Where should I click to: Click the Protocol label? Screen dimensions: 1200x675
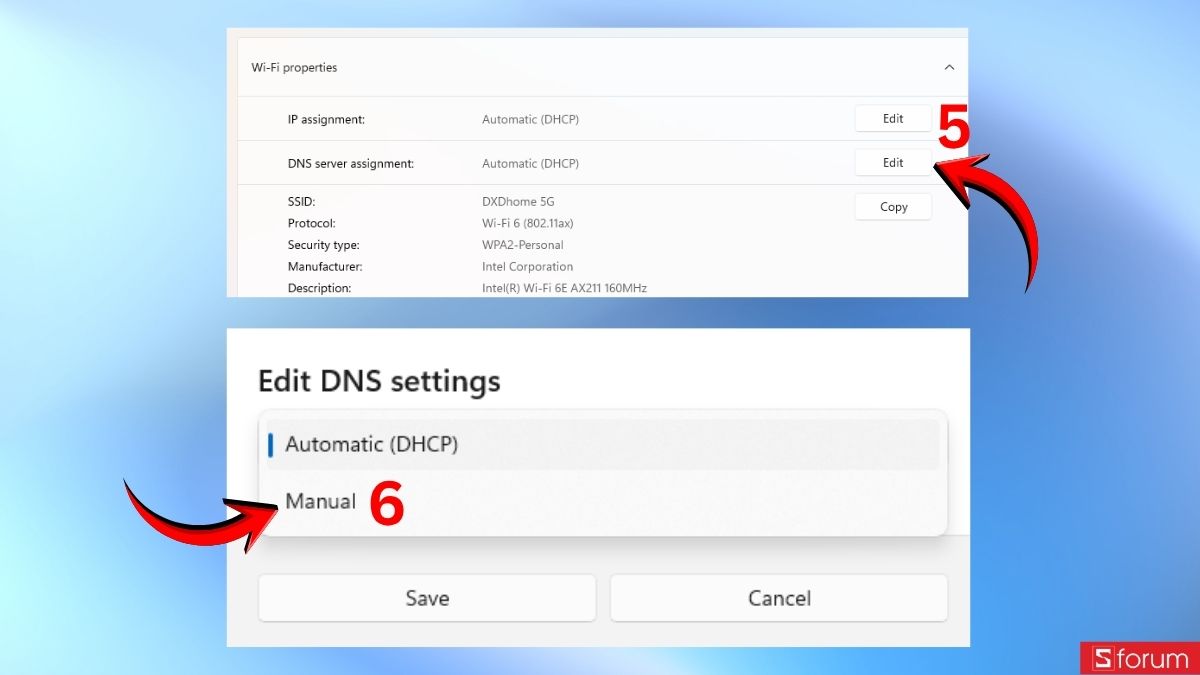(x=311, y=224)
